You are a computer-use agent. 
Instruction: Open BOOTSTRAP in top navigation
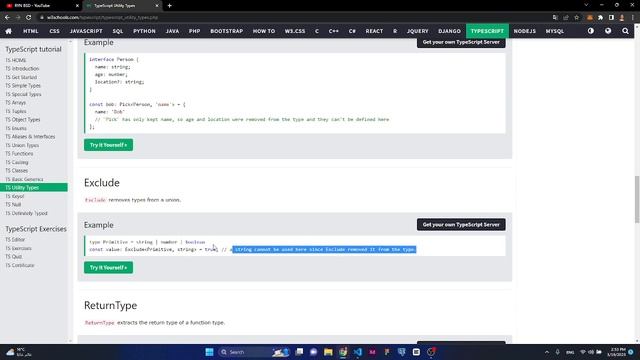[227, 31]
